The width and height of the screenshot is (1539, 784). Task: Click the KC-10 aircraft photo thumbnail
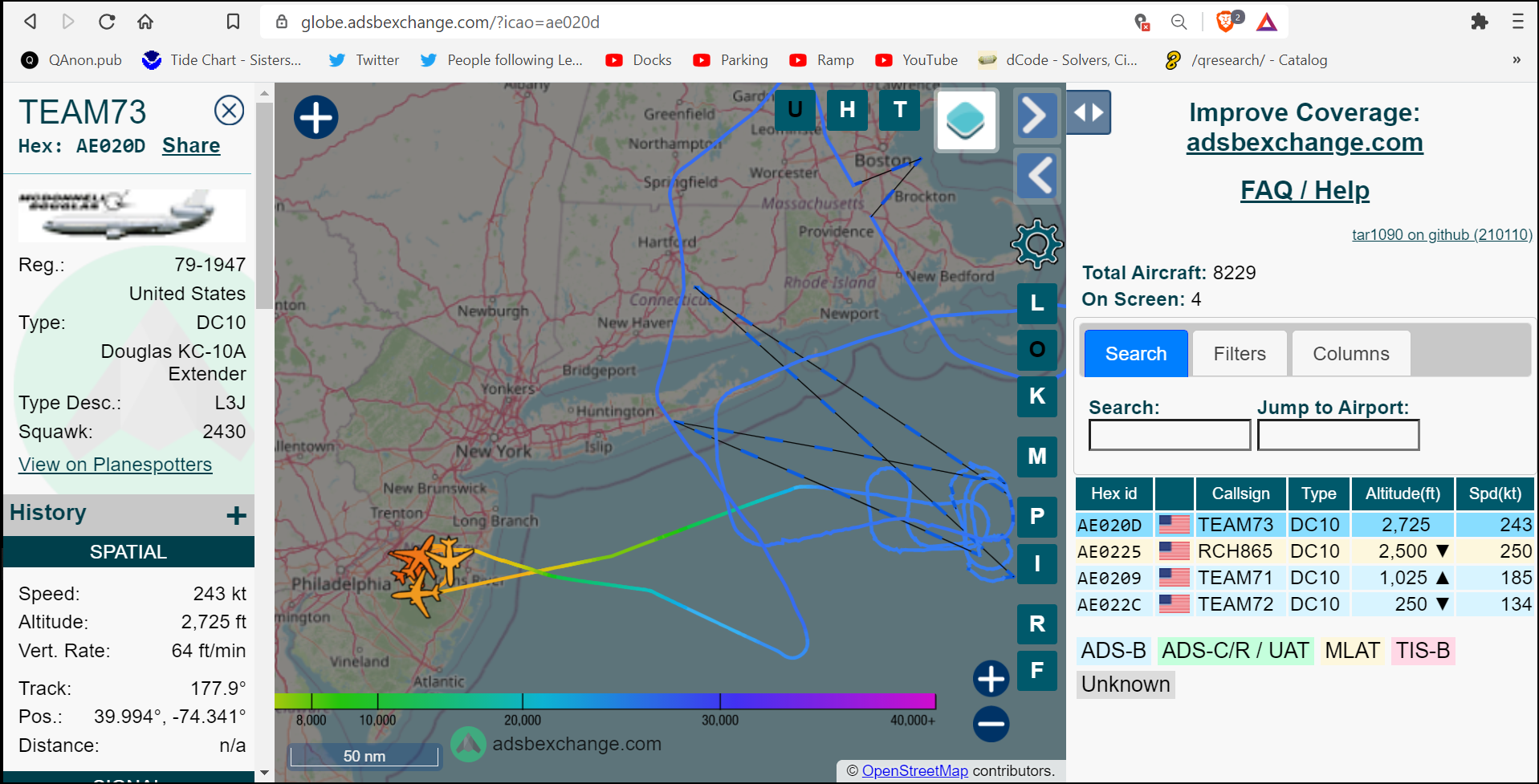[x=132, y=215]
